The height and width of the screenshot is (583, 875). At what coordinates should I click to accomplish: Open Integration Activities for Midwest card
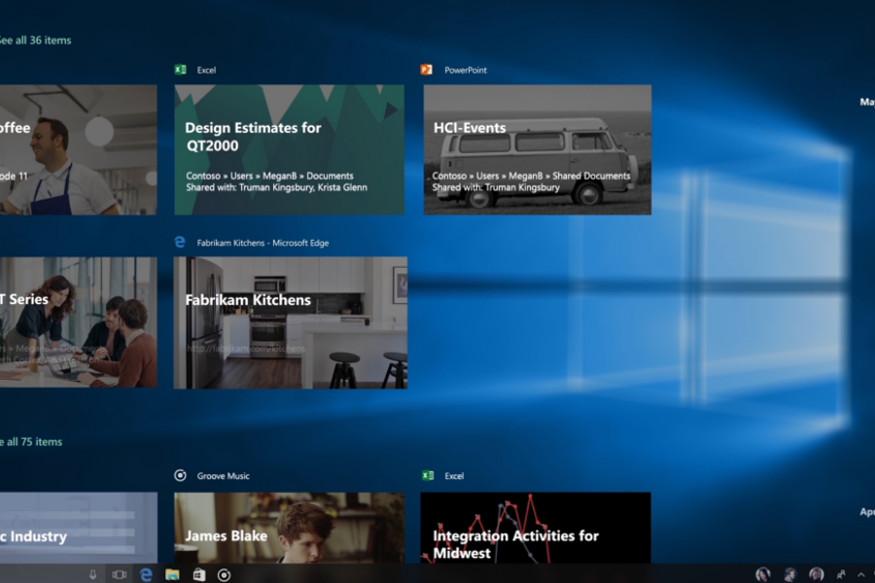tap(536, 528)
